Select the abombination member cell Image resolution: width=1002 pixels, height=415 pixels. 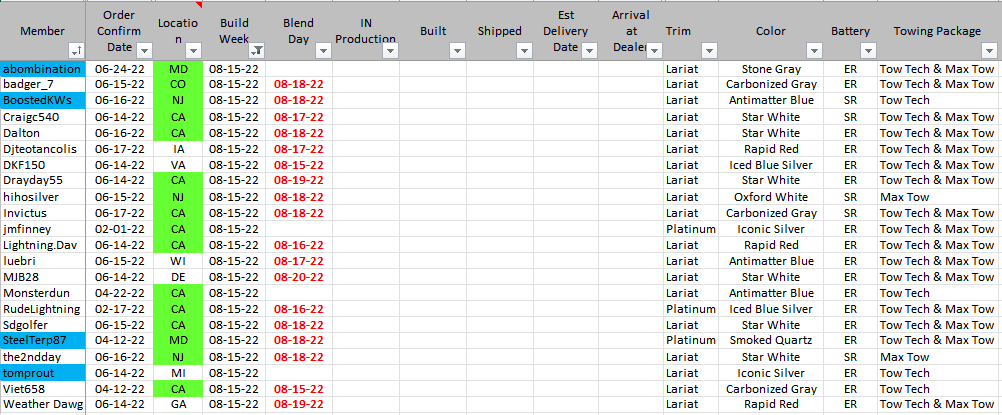coord(42,69)
